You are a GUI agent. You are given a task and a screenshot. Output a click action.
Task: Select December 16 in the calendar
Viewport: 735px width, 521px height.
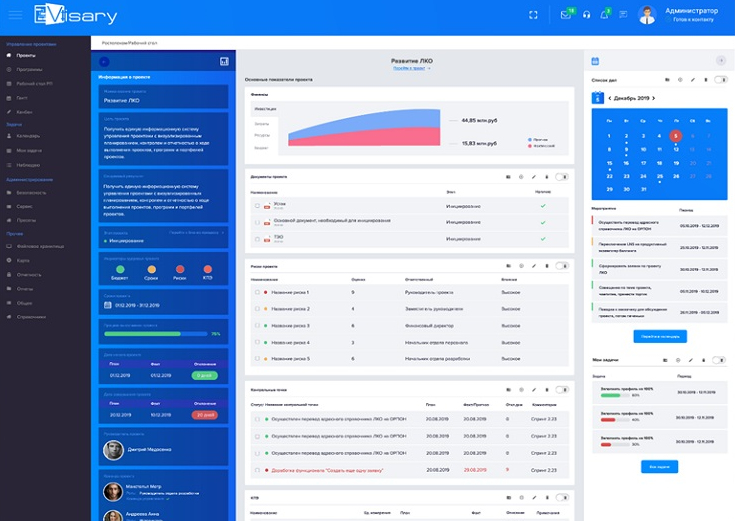(626, 162)
